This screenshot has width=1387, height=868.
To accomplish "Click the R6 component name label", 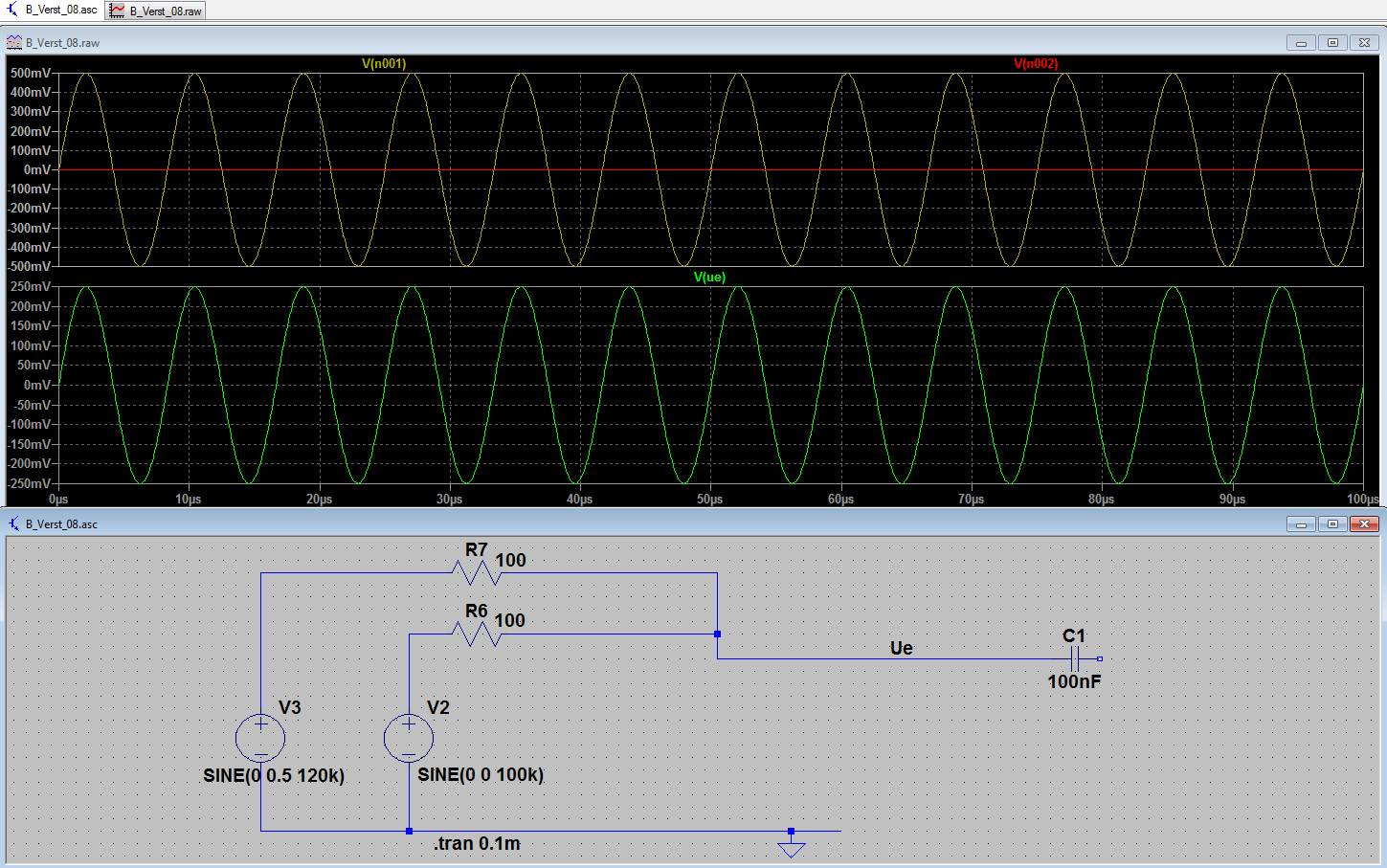I will pyautogui.click(x=477, y=611).
